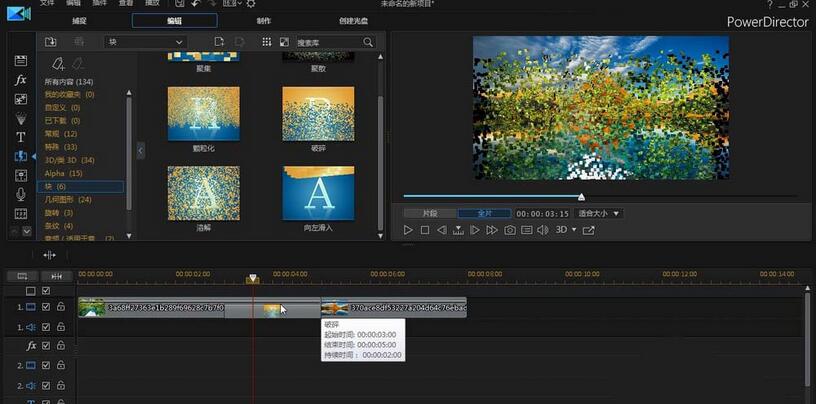This screenshot has height=404, width=817.
Task: Open the 块 category dropdown in library
Action: tap(145, 42)
